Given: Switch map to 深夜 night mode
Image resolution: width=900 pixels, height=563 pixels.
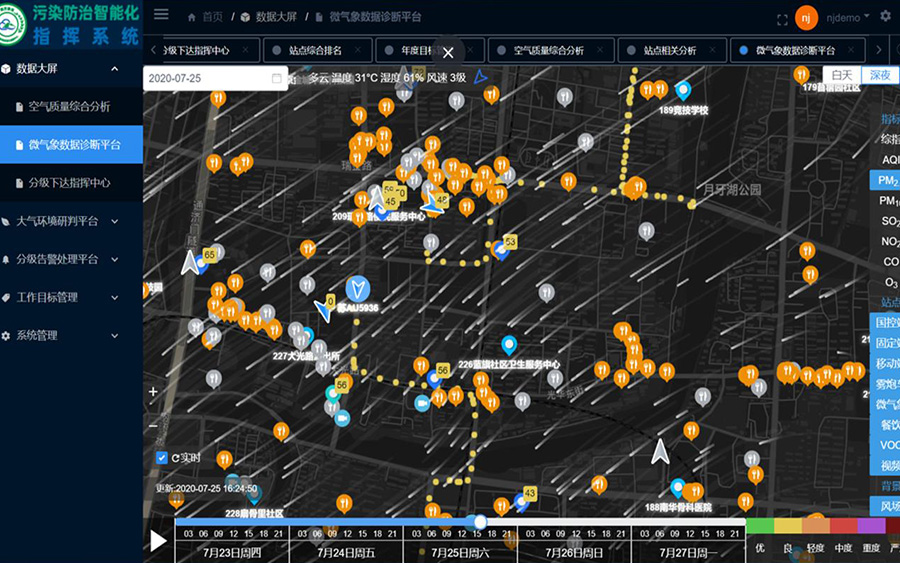Looking at the screenshot, I should (x=880, y=75).
